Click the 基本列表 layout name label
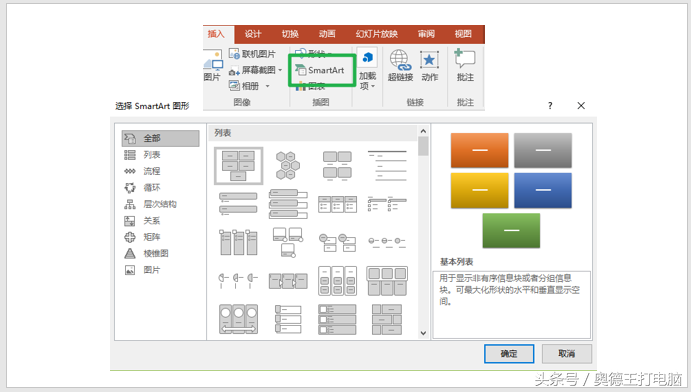The height and width of the screenshot is (392, 691). 457,262
